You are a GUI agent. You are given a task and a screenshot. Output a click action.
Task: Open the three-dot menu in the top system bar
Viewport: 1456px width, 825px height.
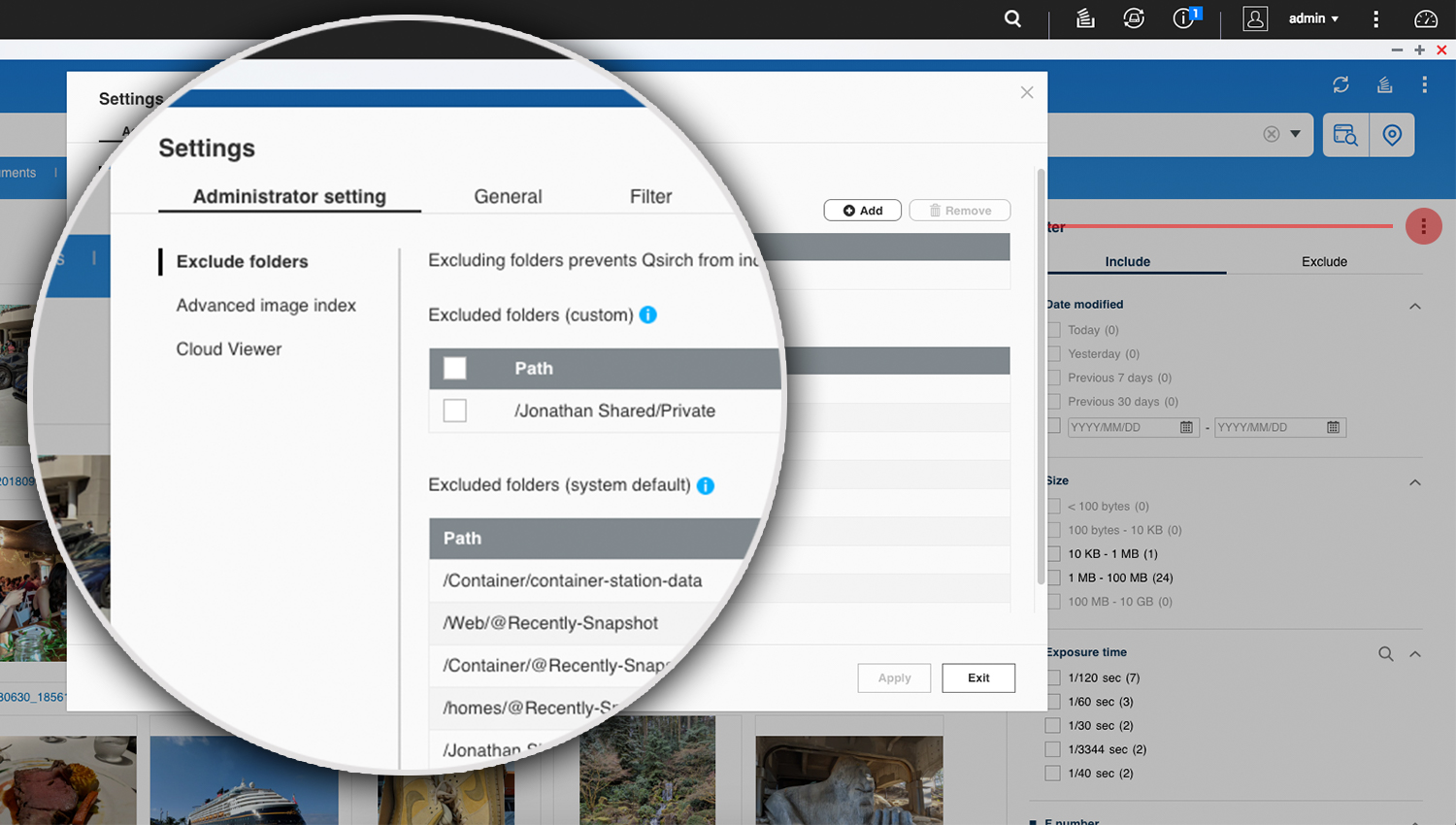pos(1375,18)
